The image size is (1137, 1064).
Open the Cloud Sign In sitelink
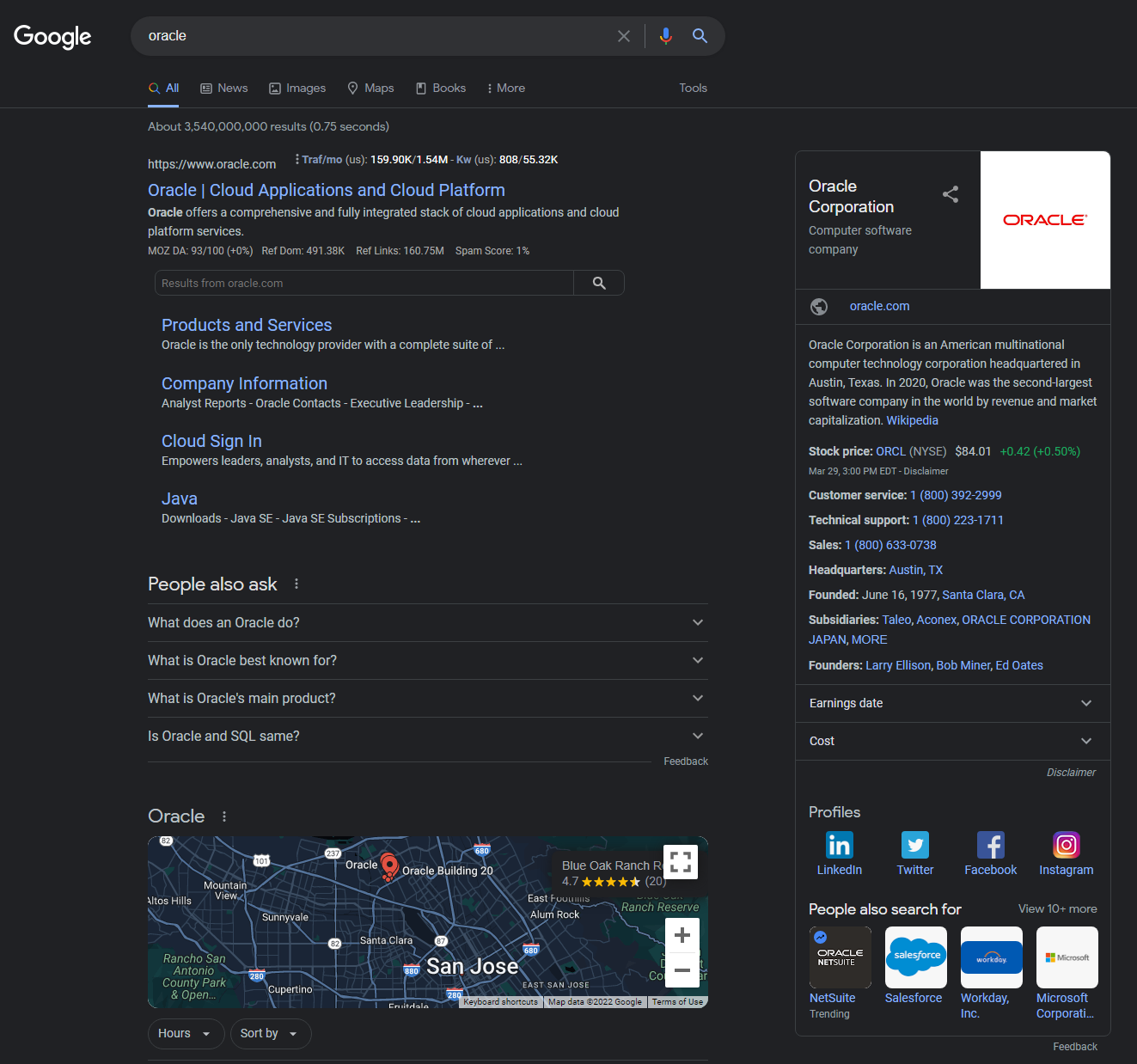211,441
